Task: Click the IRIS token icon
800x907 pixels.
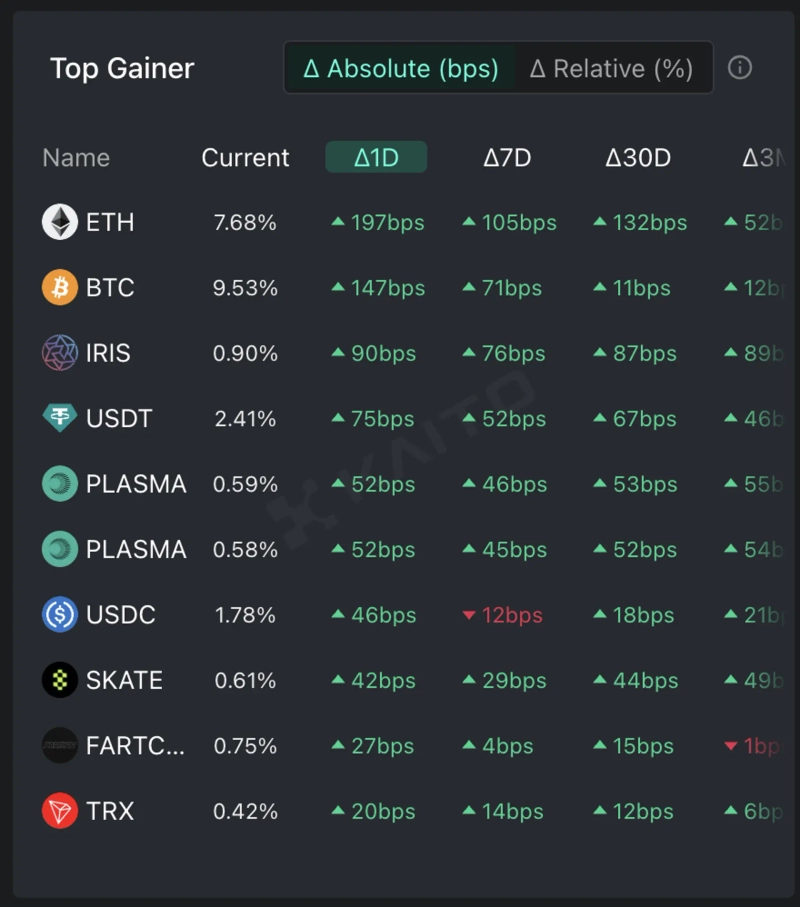Action: [60, 353]
